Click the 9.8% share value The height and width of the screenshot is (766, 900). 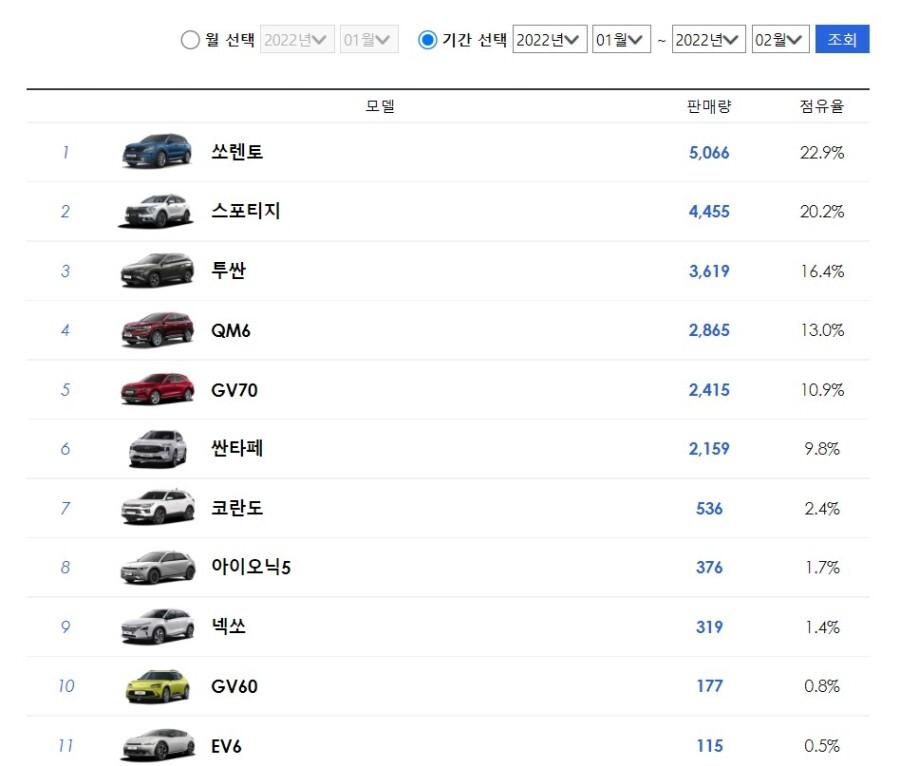(x=822, y=449)
